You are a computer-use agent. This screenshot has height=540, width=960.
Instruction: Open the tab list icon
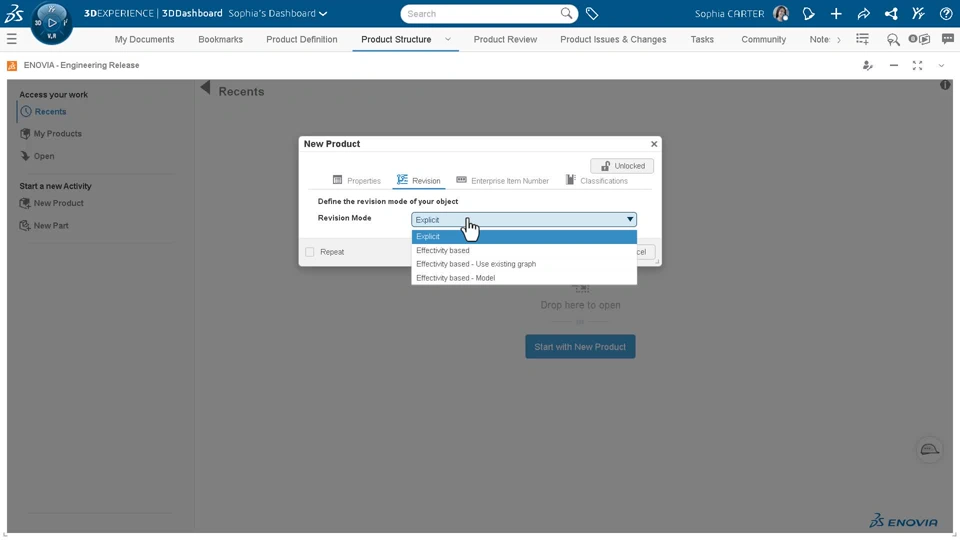pos(862,39)
